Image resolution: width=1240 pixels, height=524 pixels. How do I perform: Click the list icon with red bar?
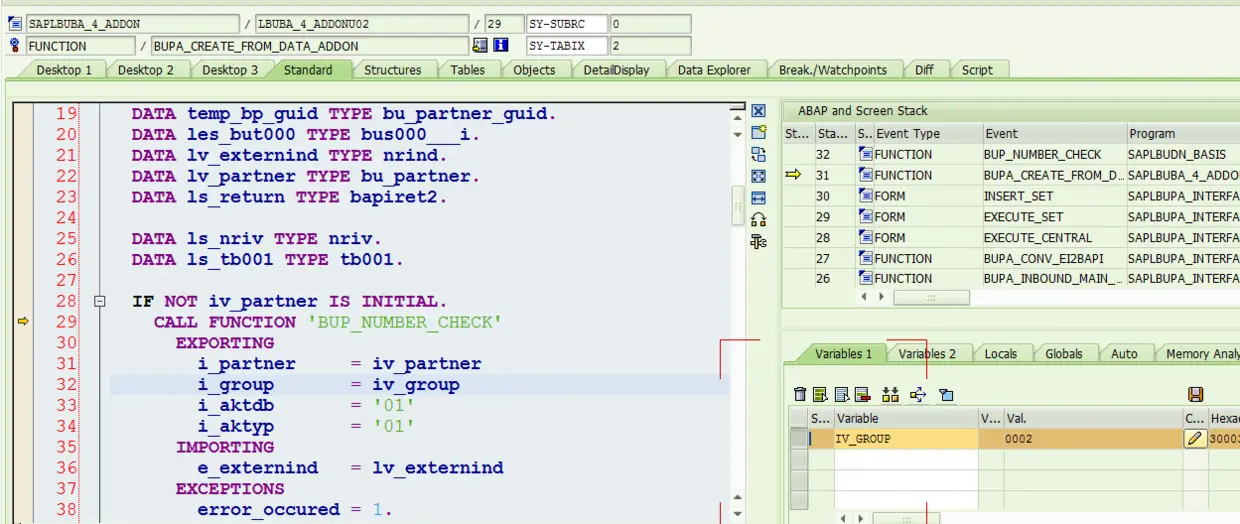click(862, 394)
